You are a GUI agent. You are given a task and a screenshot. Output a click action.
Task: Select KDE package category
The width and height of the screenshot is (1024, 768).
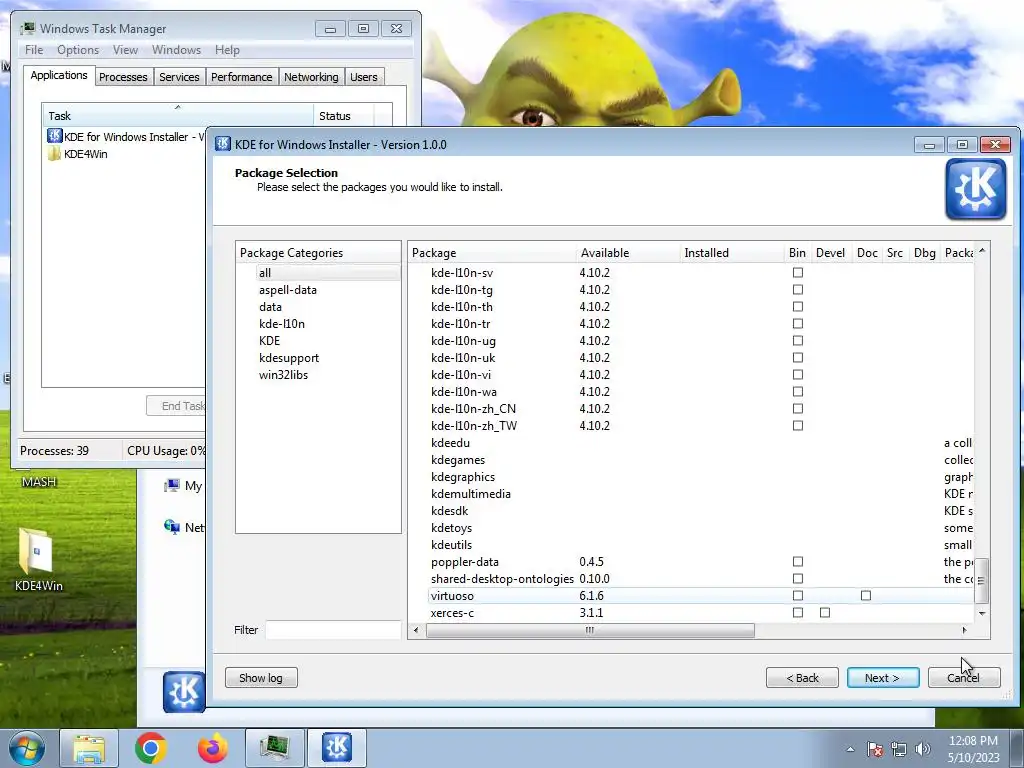pyautogui.click(x=269, y=340)
